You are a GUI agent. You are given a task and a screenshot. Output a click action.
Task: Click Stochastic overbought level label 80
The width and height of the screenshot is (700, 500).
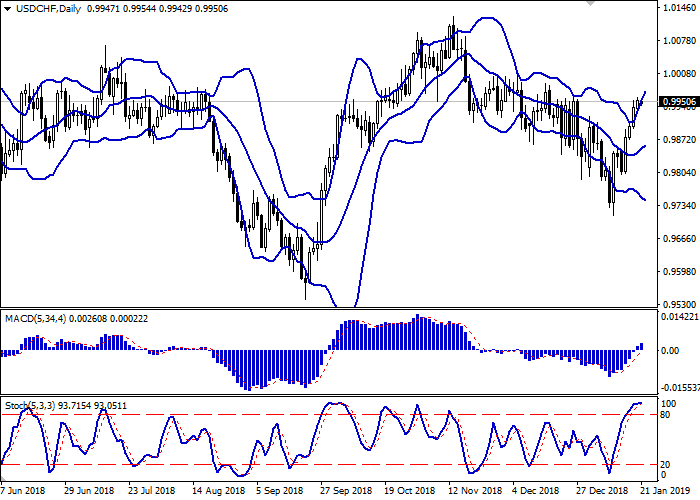pos(665,415)
